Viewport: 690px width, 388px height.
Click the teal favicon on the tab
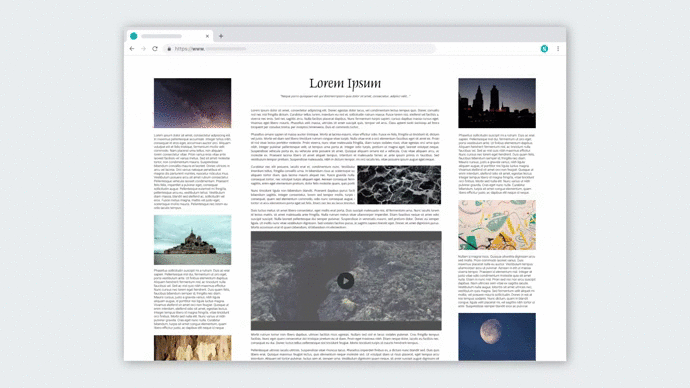[x=134, y=36]
